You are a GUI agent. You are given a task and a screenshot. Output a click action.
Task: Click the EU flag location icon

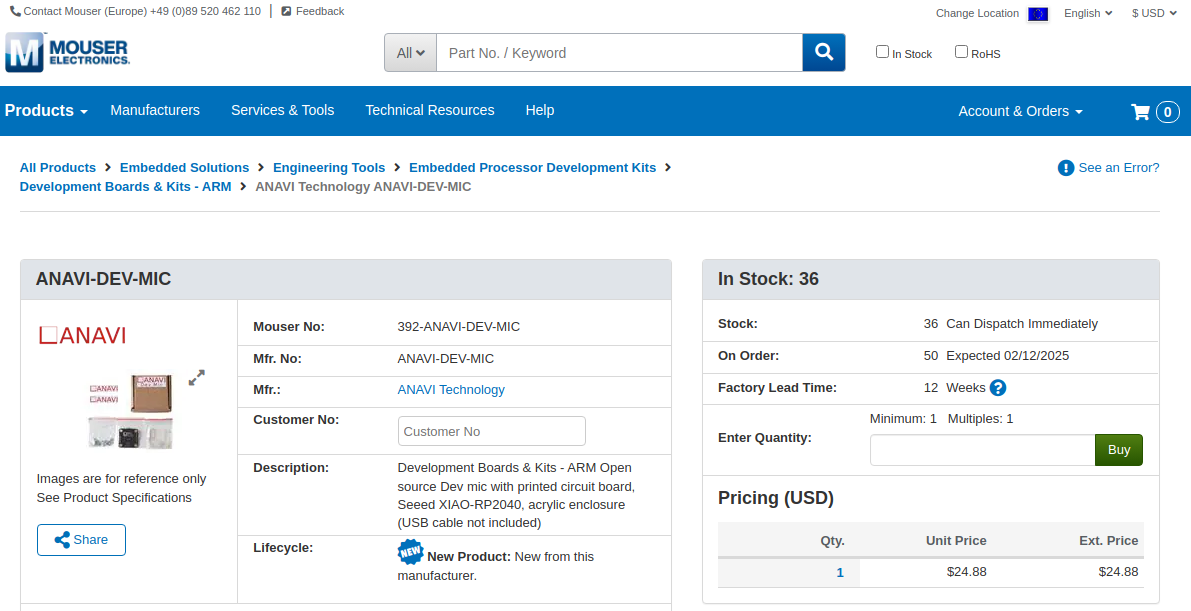(x=1038, y=14)
